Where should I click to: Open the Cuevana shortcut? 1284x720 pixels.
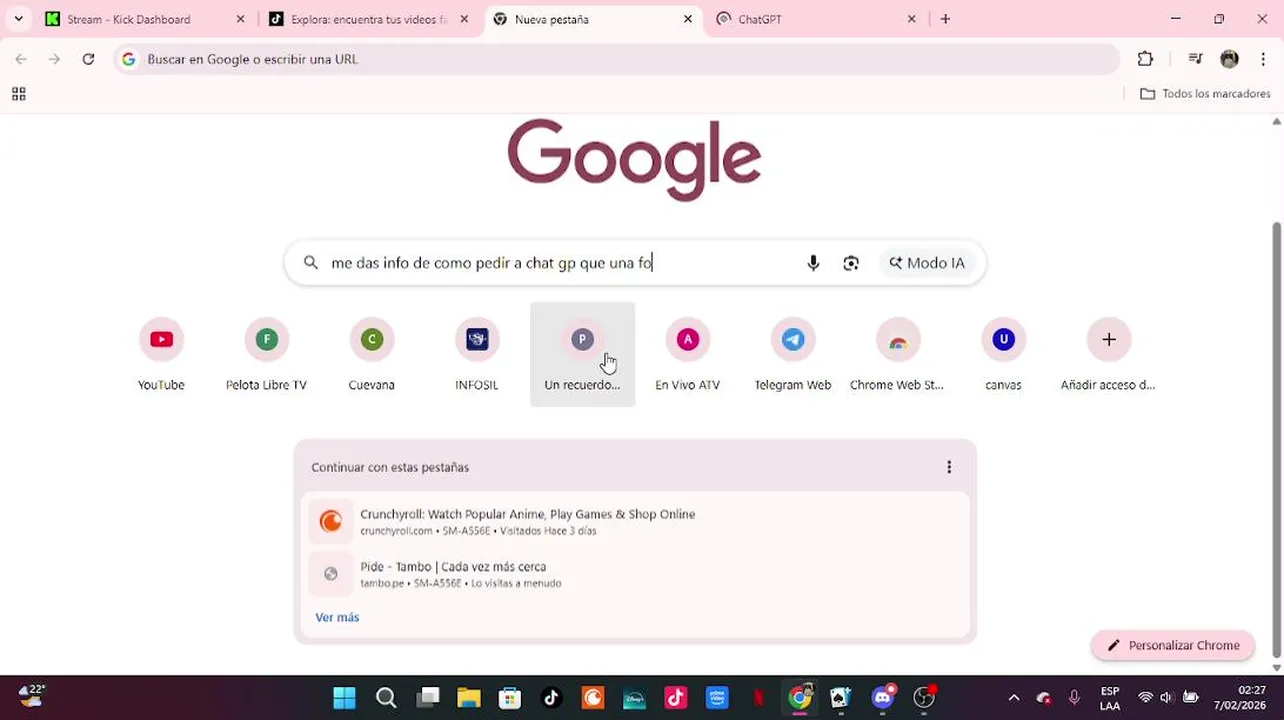pyautogui.click(x=371, y=354)
